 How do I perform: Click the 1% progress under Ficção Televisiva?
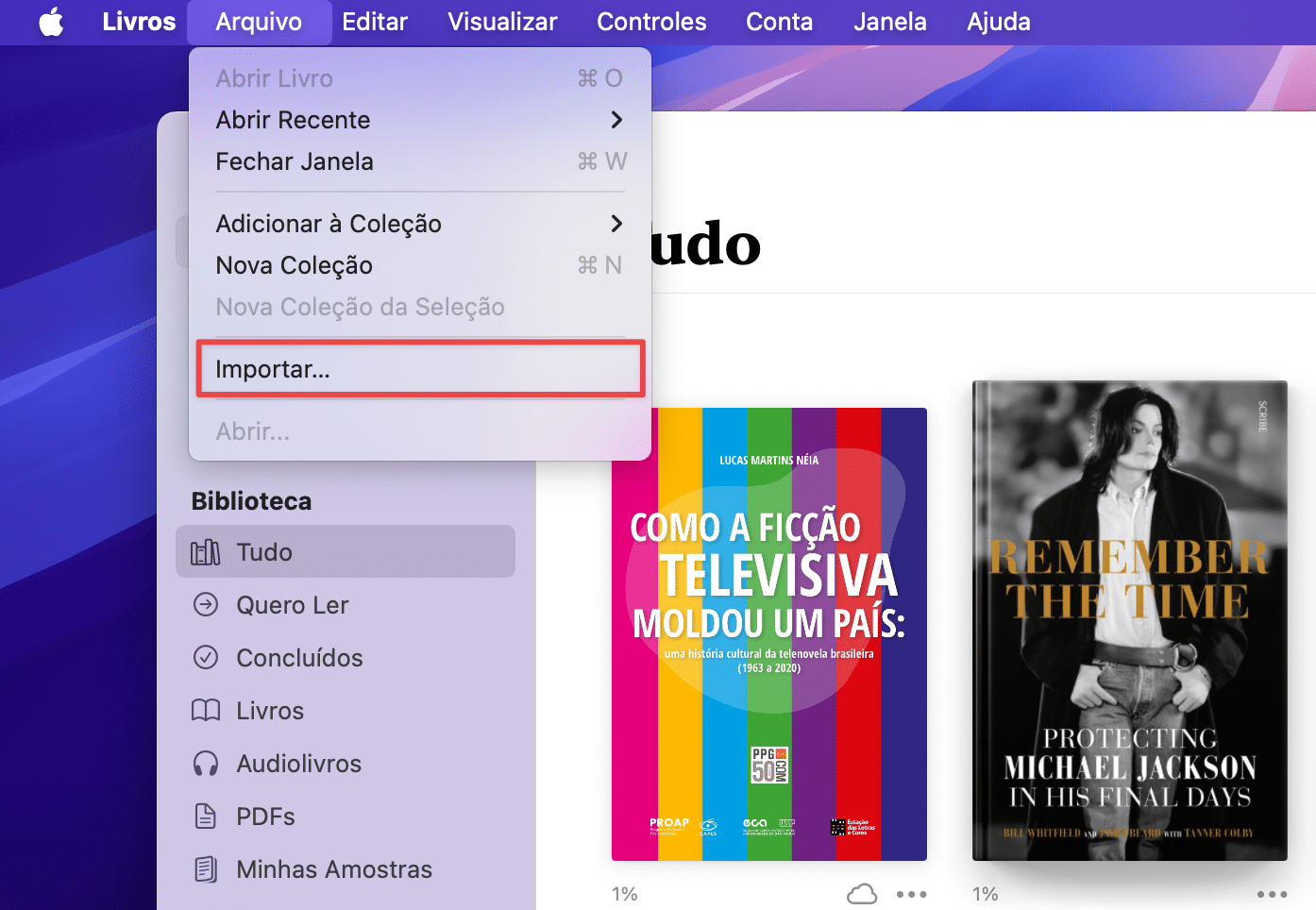(x=625, y=894)
